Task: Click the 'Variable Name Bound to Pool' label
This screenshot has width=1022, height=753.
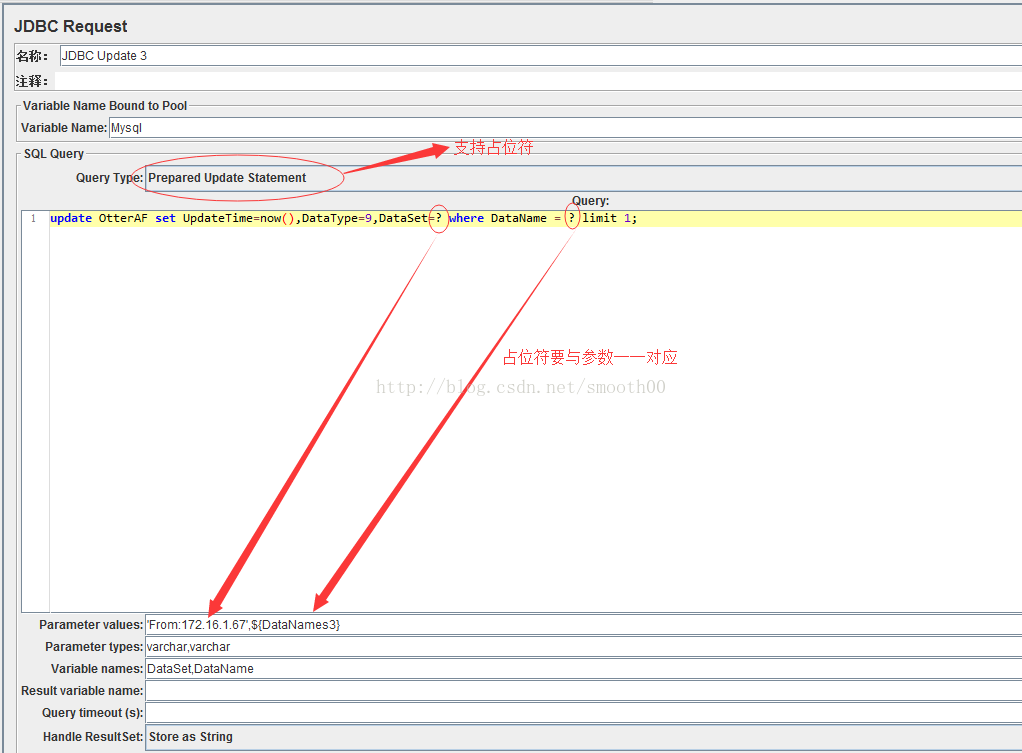Action: tap(105, 106)
